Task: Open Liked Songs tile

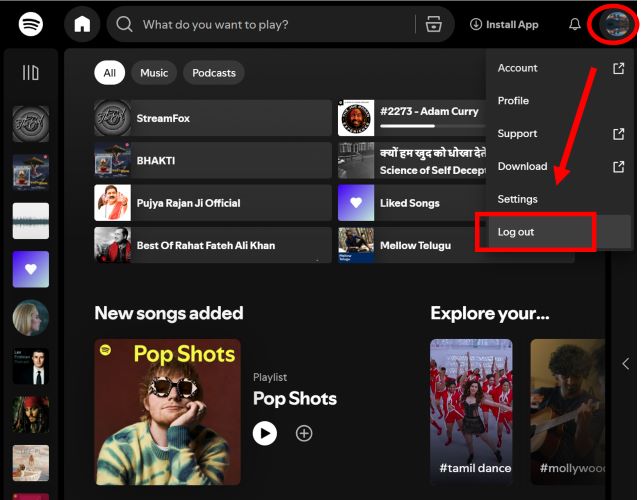Action: click(x=412, y=203)
